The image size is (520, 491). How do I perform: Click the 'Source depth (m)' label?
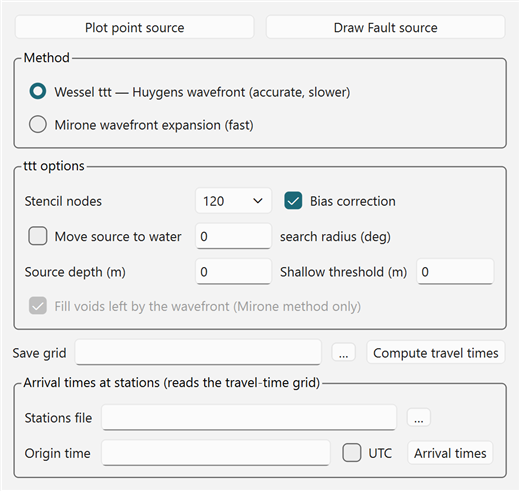tap(75, 272)
